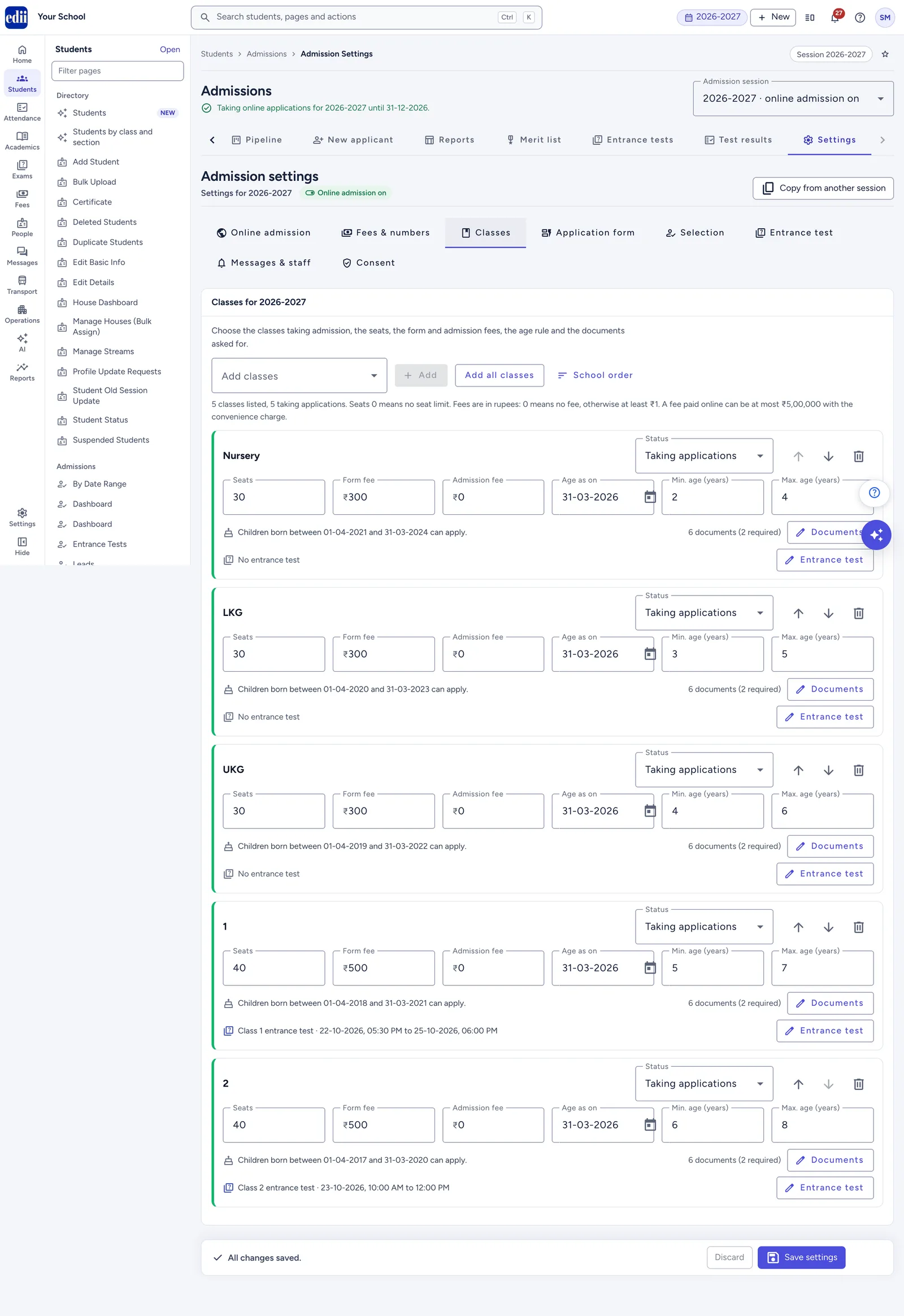Sort classes by School order

tap(595, 375)
